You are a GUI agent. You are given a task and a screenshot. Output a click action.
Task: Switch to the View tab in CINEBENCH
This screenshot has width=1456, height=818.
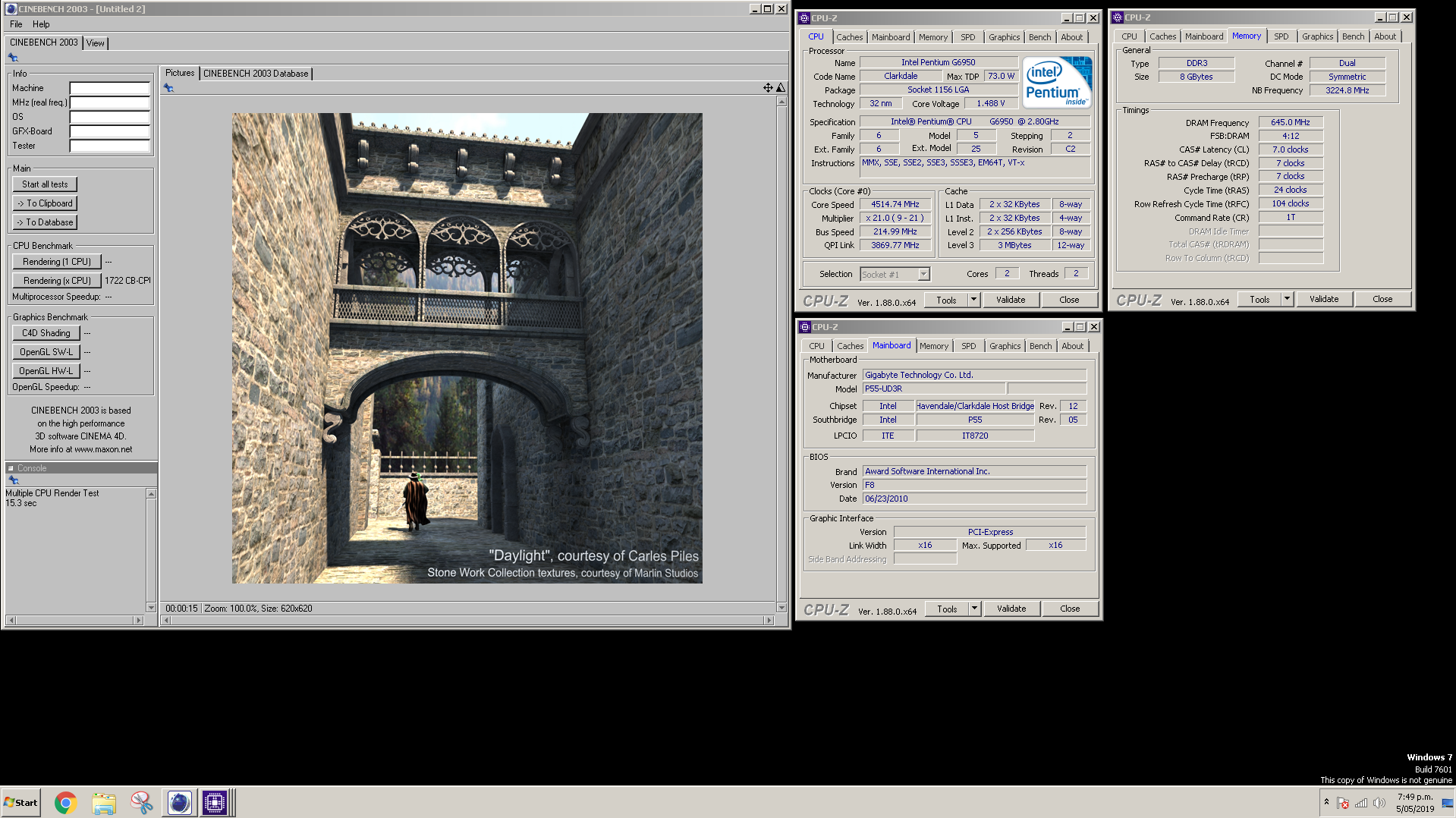coord(96,43)
